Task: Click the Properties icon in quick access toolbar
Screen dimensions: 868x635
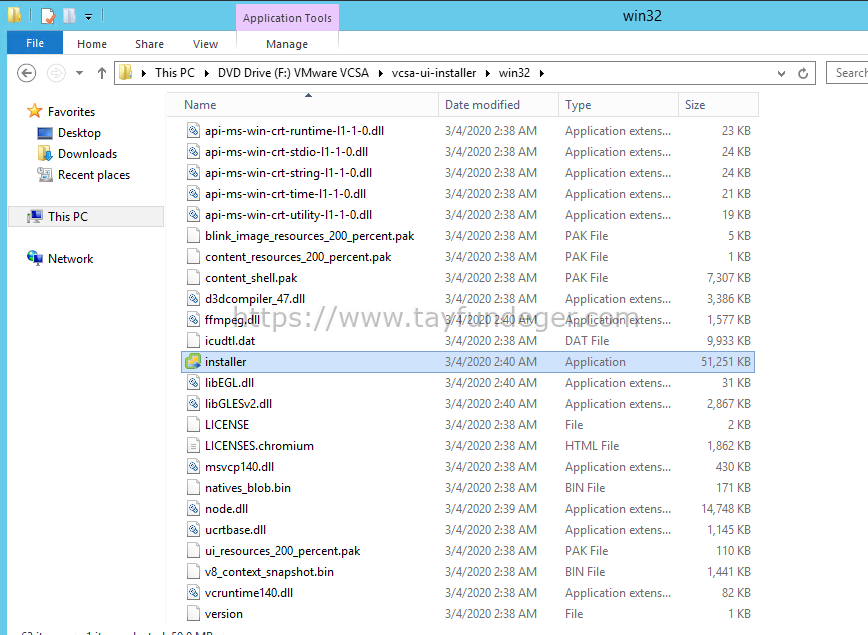Action: (x=48, y=16)
